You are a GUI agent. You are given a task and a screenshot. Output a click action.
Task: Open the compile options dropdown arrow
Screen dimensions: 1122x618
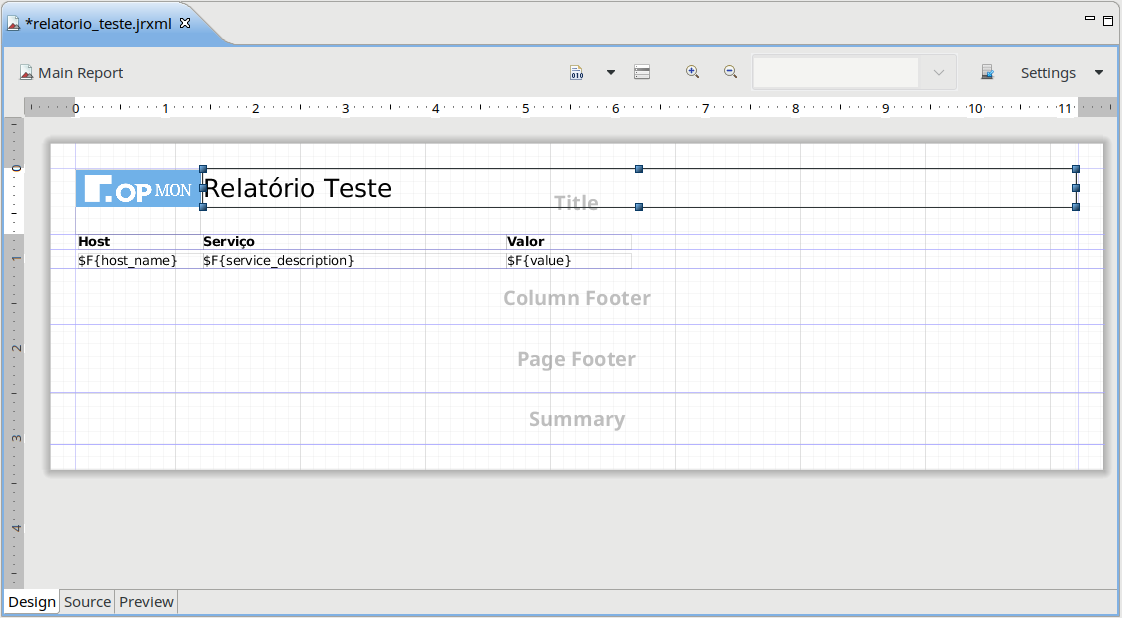point(610,73)
